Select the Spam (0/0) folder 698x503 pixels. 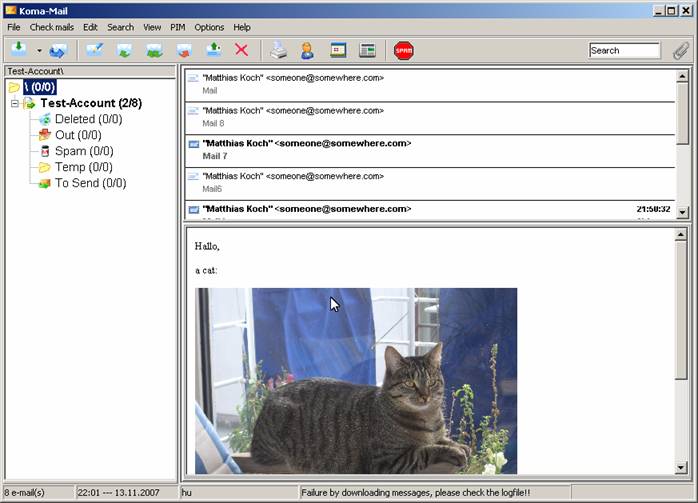tap(84, 151)
